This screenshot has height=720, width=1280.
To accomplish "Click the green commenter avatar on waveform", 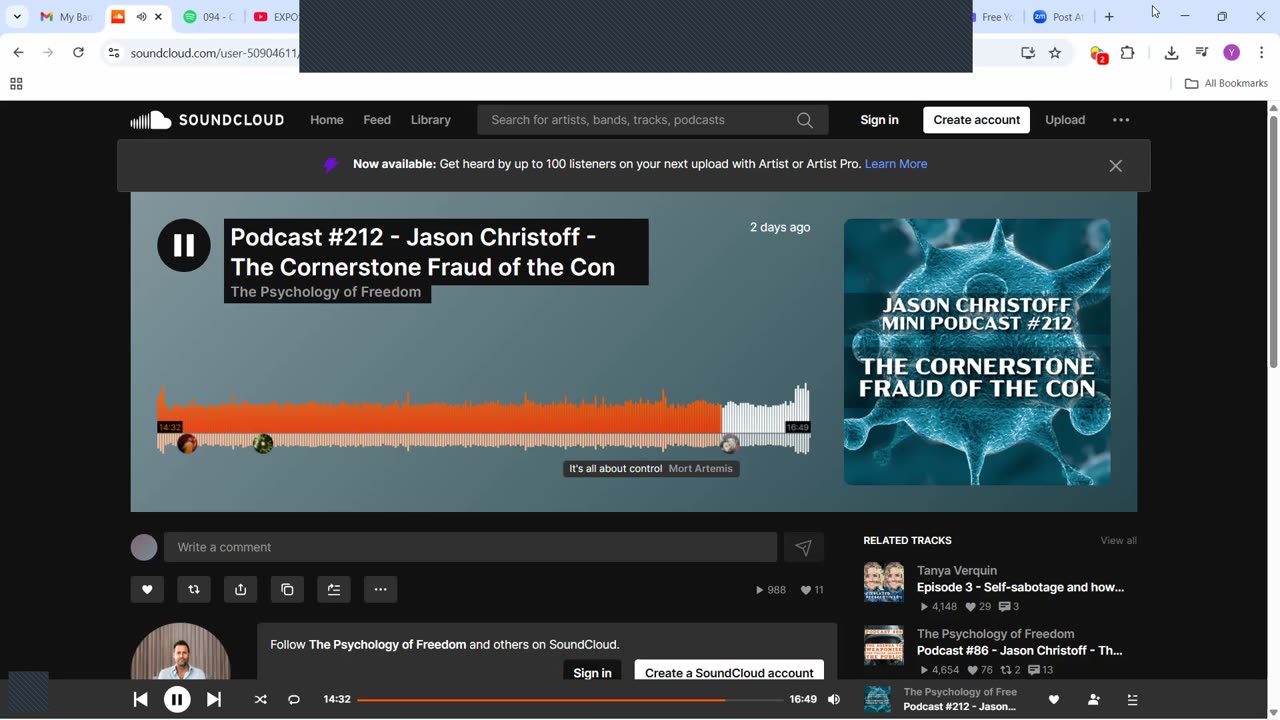I will coord(263,444).
